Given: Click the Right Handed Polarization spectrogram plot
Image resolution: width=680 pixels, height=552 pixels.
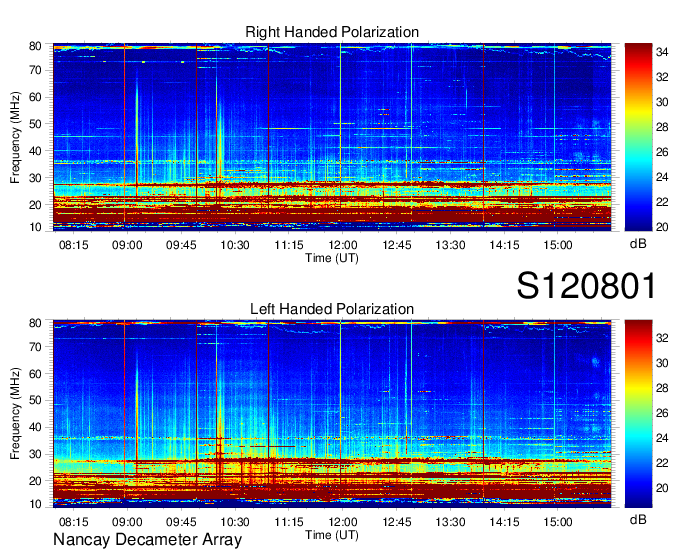Looking at the screenshot, I should [332, 137].
